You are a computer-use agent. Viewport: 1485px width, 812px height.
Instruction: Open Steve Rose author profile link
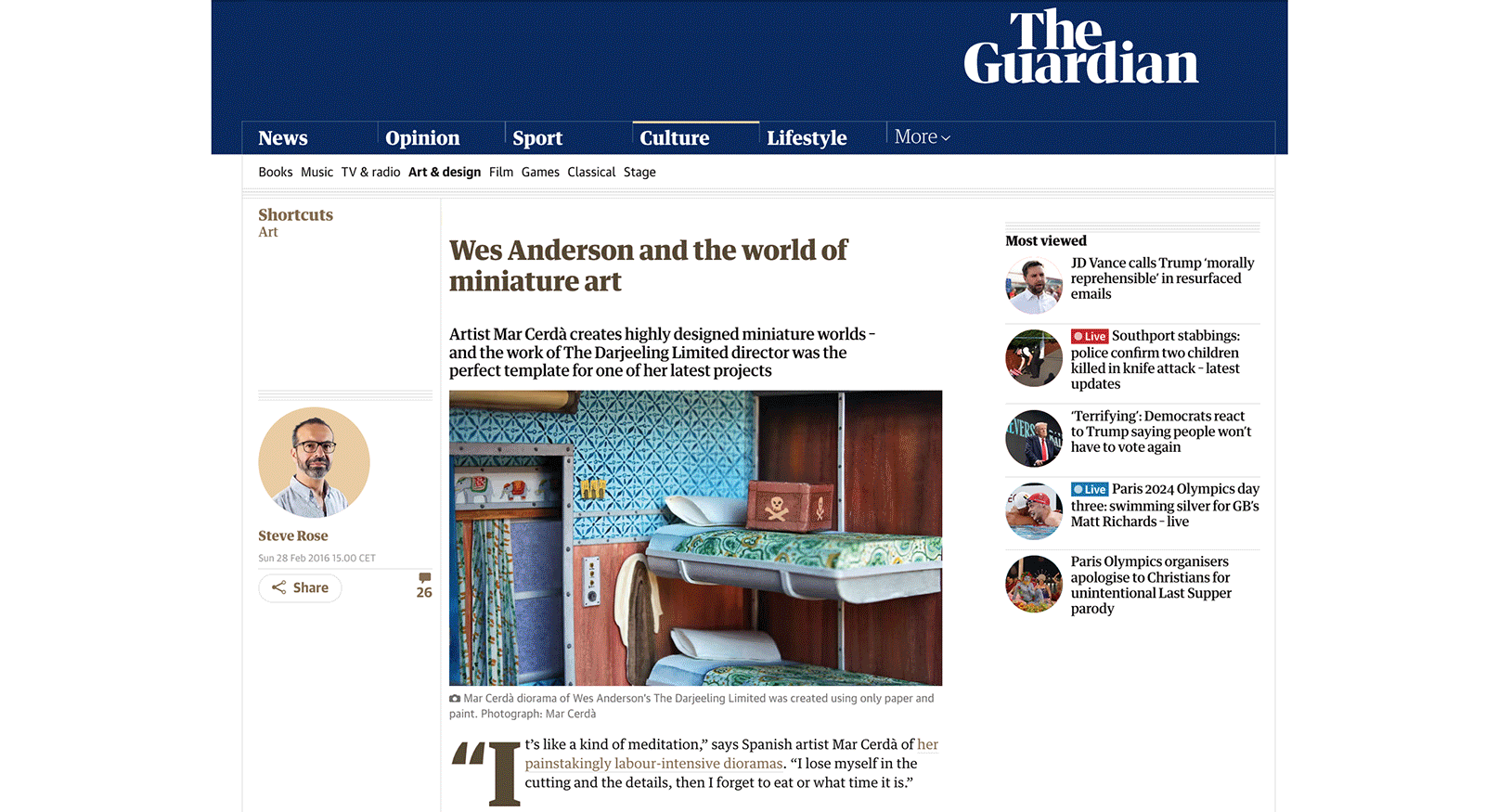(293, 535)
